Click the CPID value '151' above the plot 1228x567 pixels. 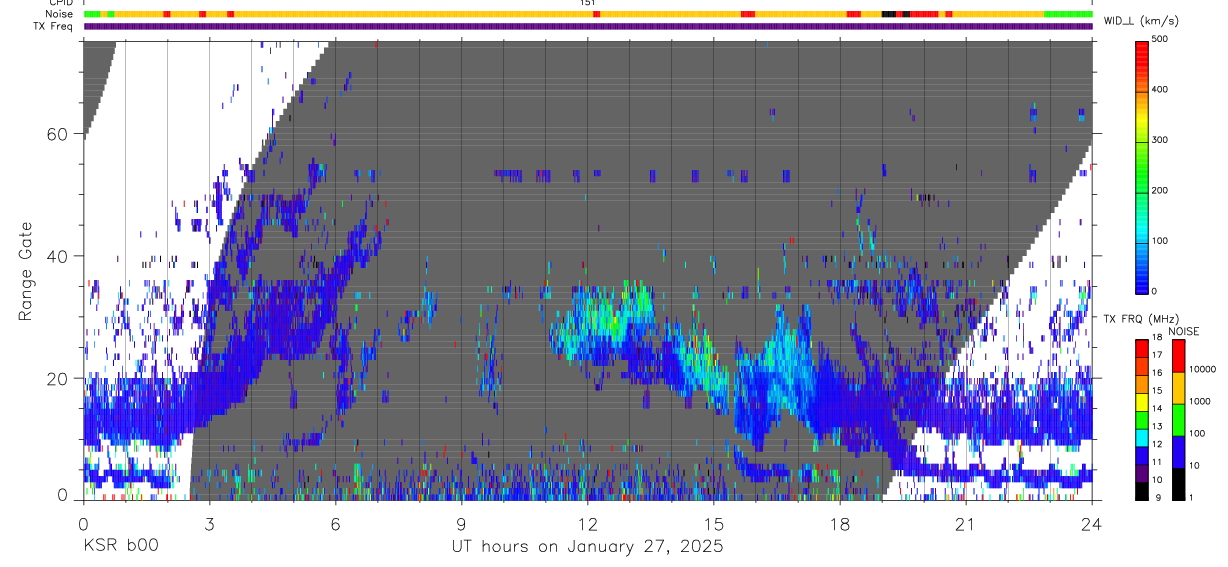click(x=588, y=3)
